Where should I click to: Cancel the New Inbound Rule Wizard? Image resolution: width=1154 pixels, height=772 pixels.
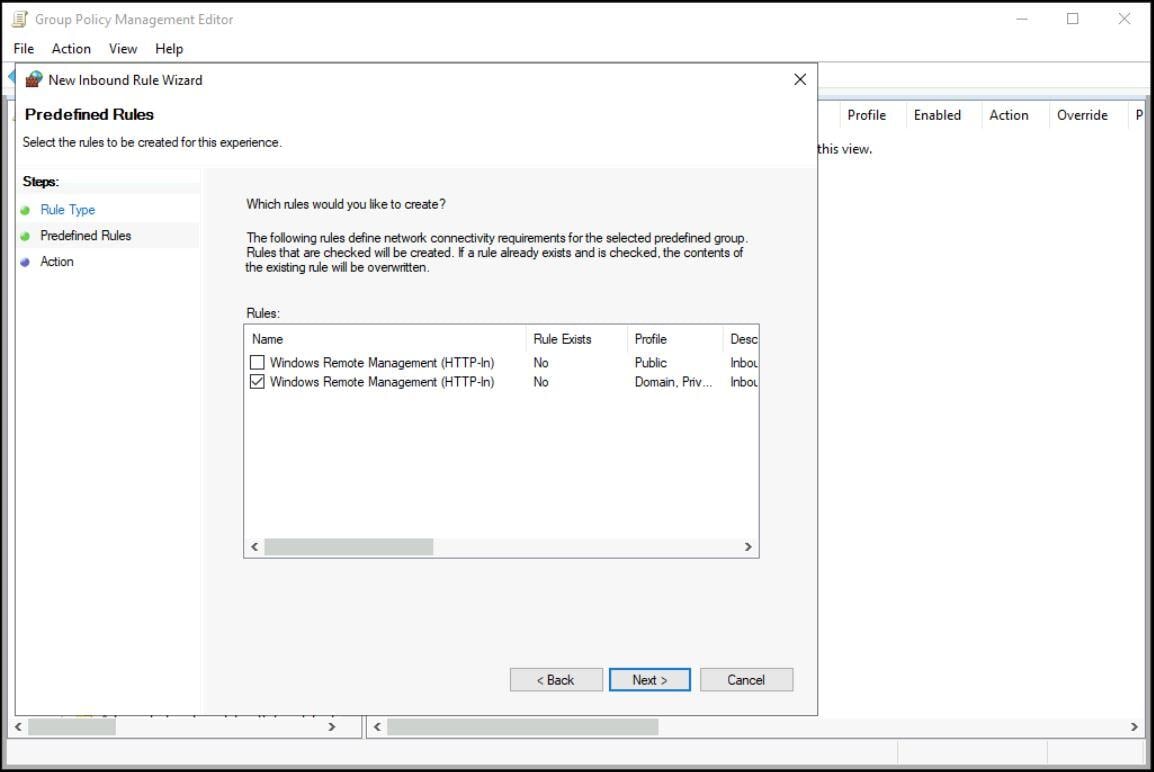point(746,679)
